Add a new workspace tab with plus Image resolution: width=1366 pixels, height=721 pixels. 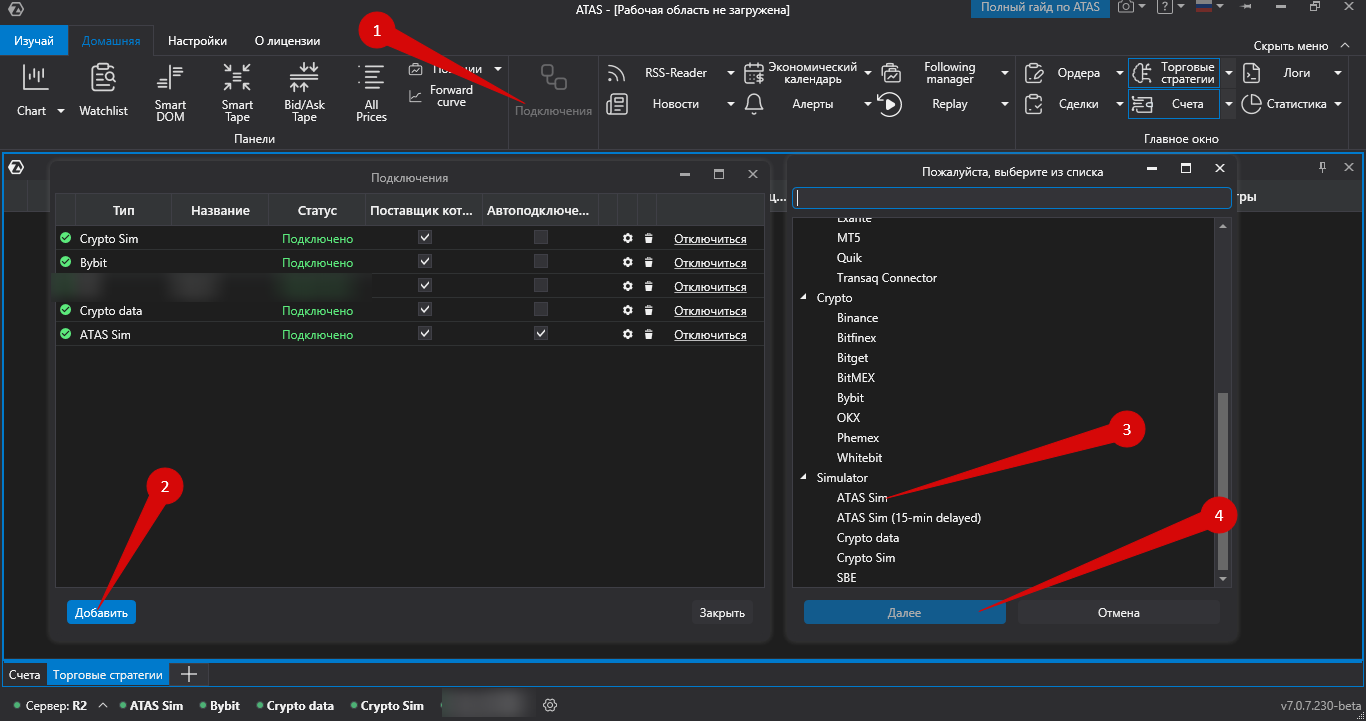[189, 675]
